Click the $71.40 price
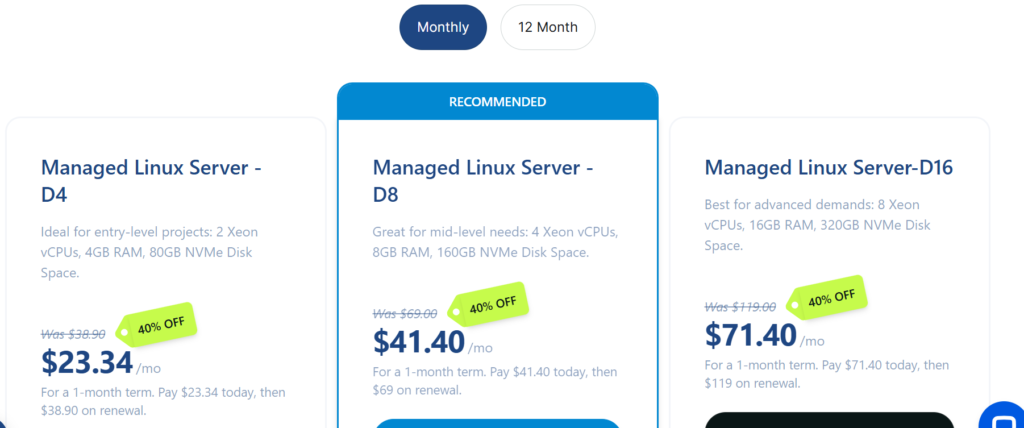The image size is (1024, 428). (750, 335)
